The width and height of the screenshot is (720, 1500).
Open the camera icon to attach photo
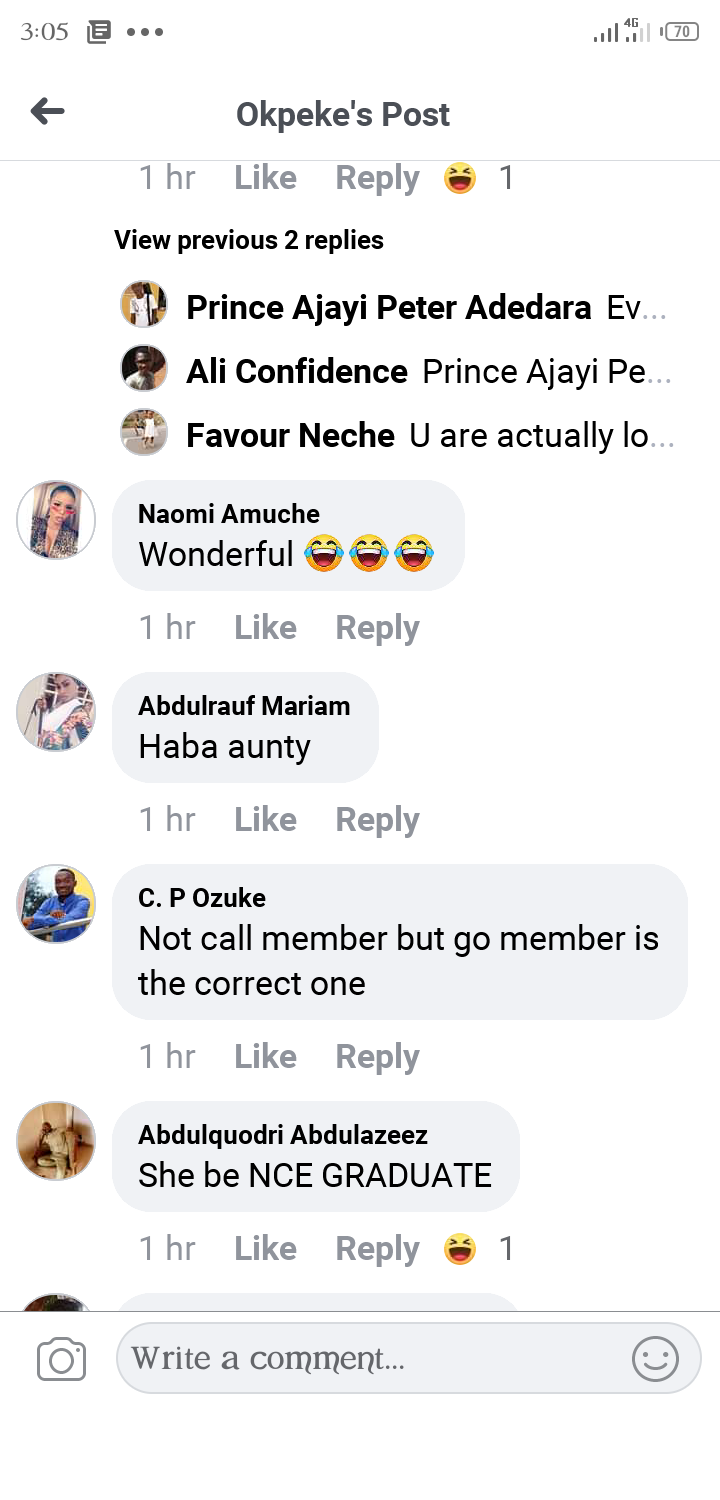[x=61, y=1360]
